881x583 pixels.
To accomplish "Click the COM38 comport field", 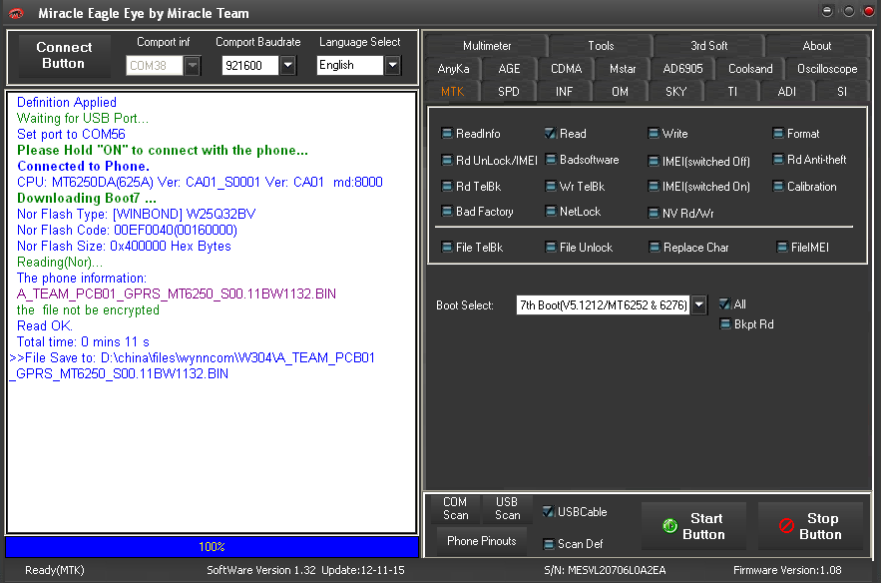I will point(155,66).
